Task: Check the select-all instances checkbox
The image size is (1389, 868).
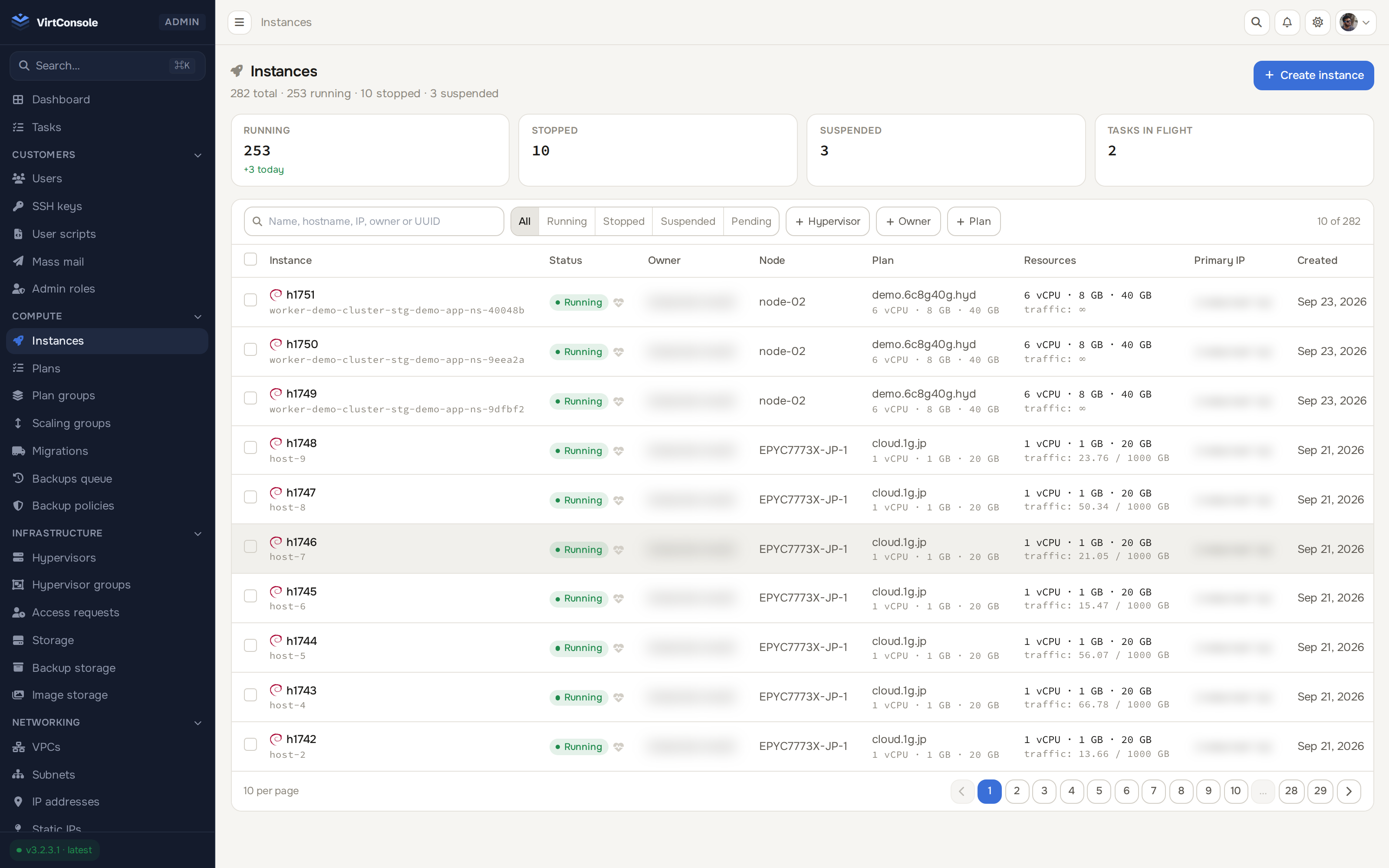Action: tap(250, 260)
